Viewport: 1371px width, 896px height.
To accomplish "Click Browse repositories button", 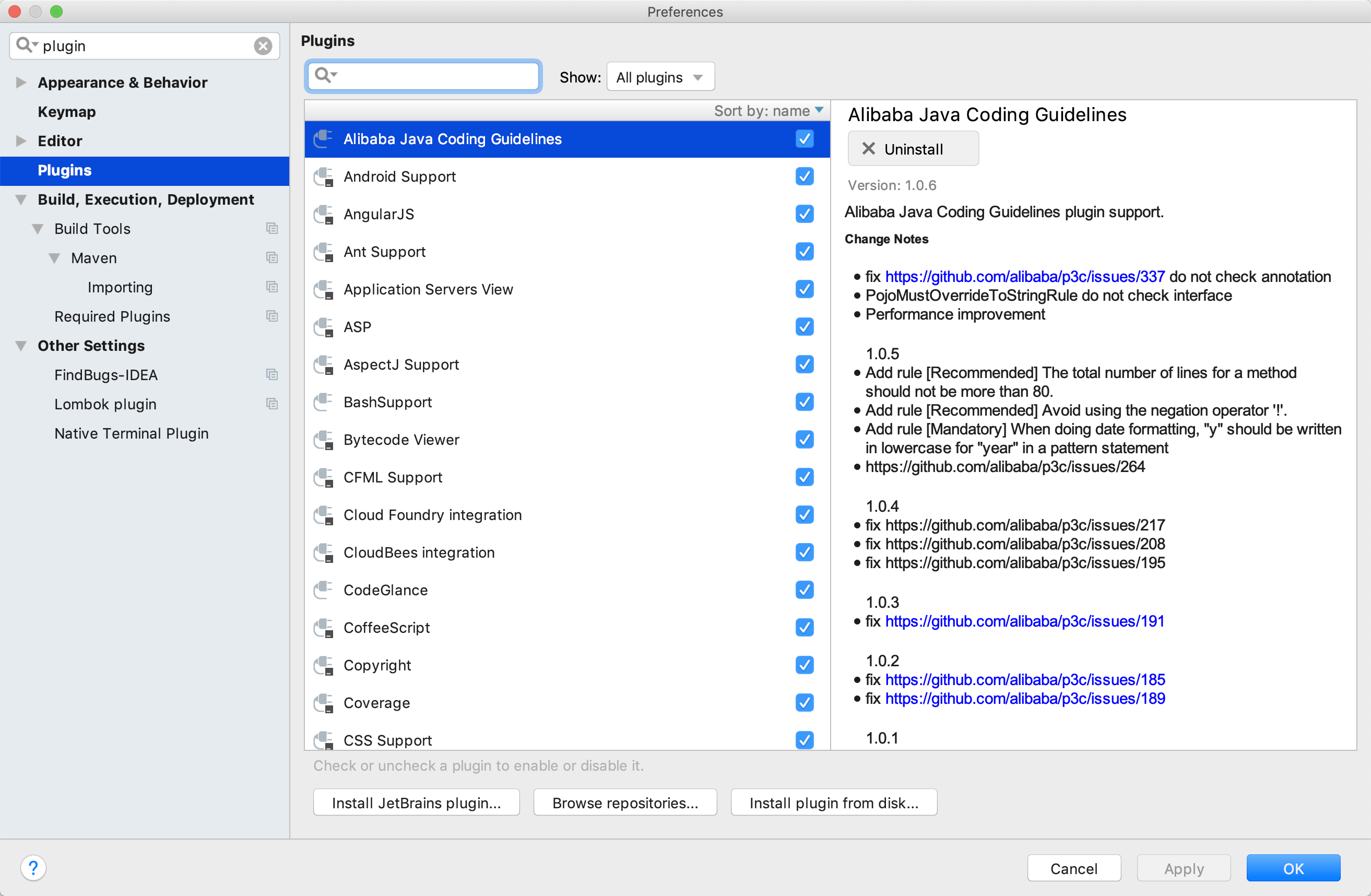I will click(x=625, y=803).
